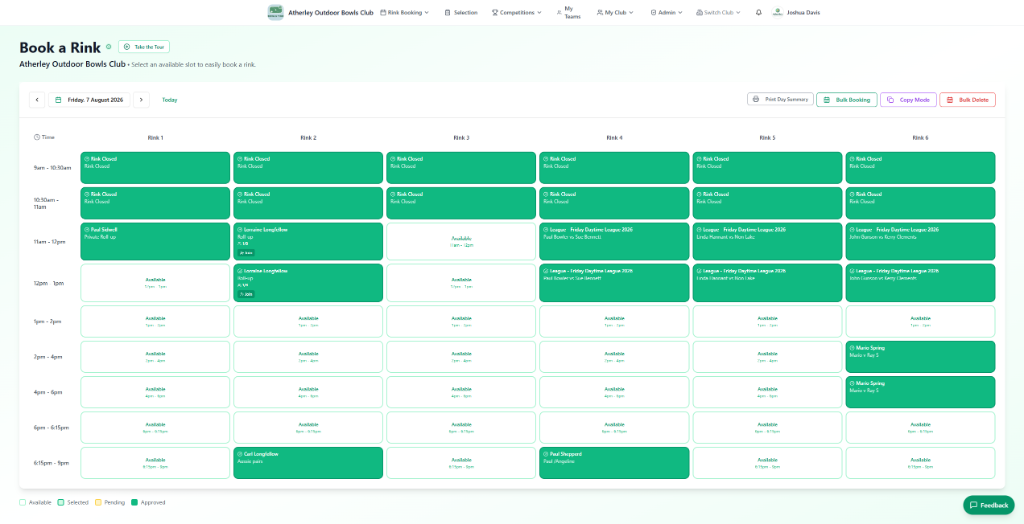Click the copy icon in Copy Mode button

pyautogui.click(x=890, y=100)
